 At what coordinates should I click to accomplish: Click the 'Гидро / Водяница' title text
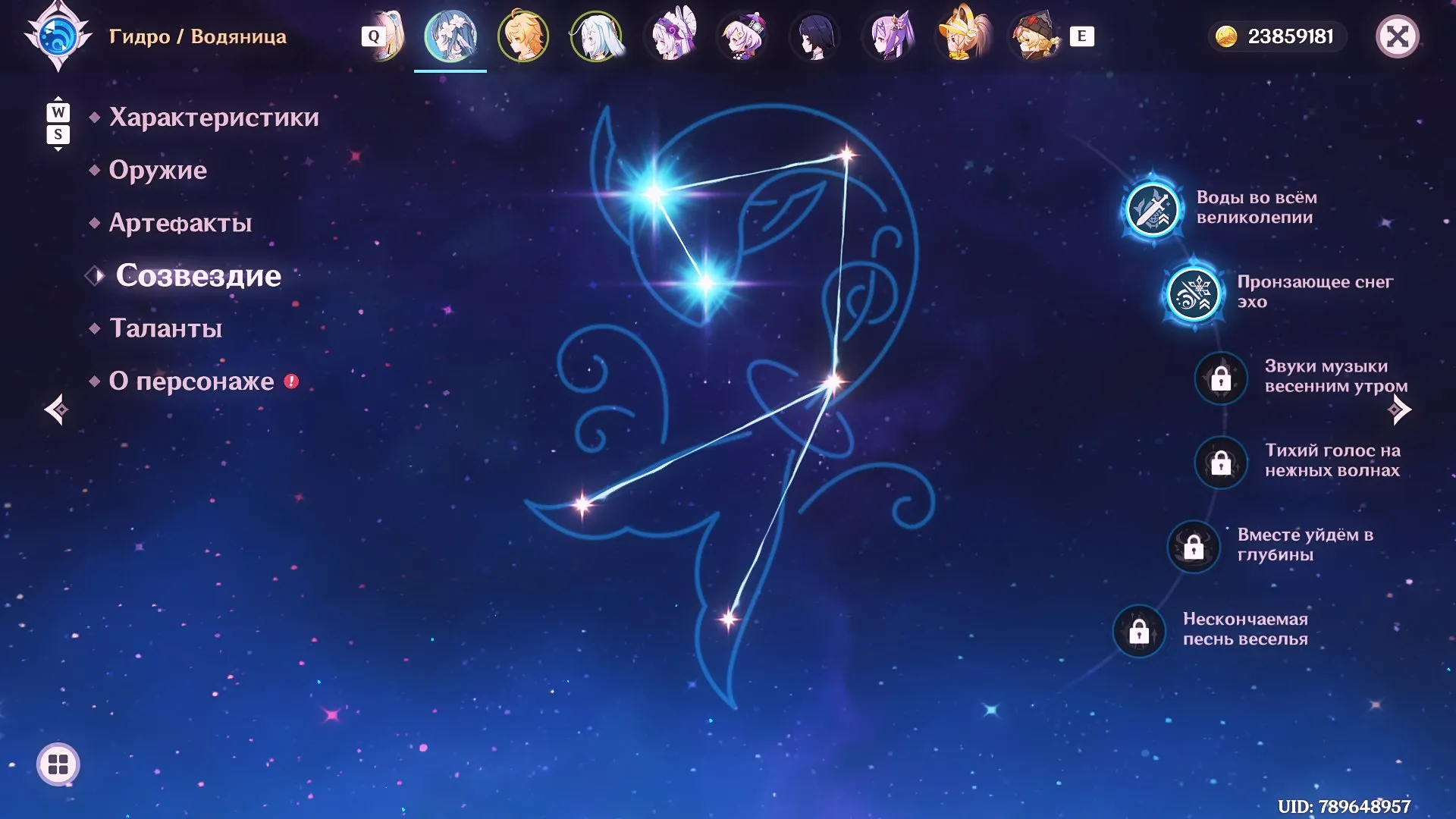(x=198, y=36)
